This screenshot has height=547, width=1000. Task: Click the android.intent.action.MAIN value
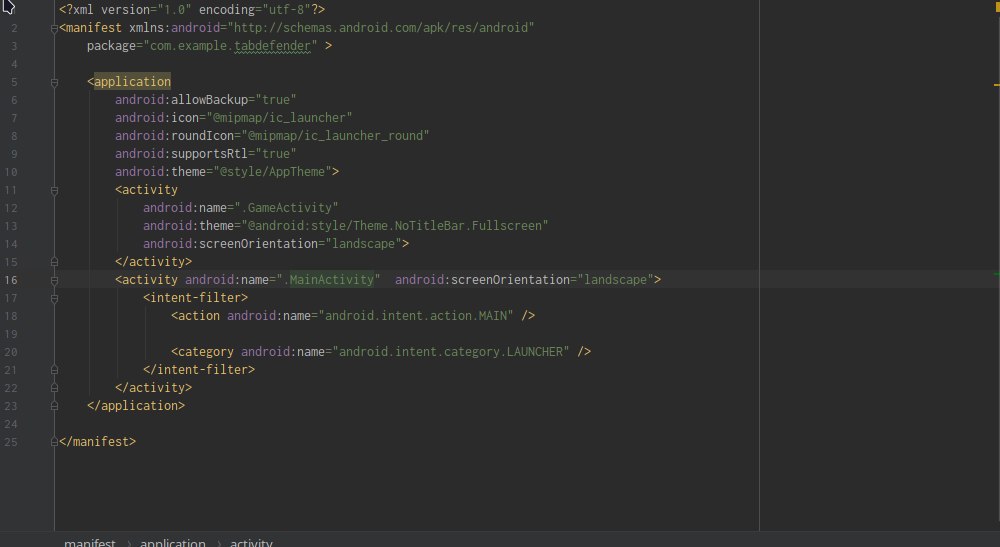point(416,316)
